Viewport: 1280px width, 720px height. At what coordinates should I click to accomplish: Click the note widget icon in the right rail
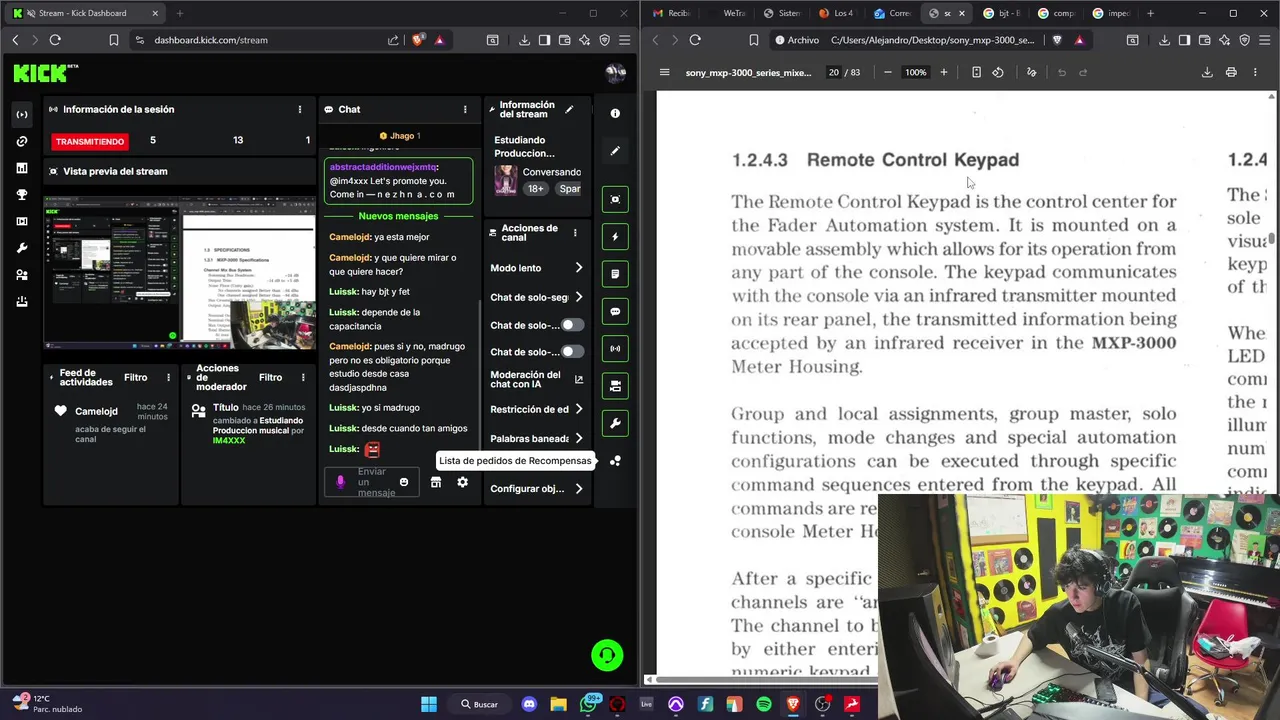pyautogui.click(x=615, y=274)
